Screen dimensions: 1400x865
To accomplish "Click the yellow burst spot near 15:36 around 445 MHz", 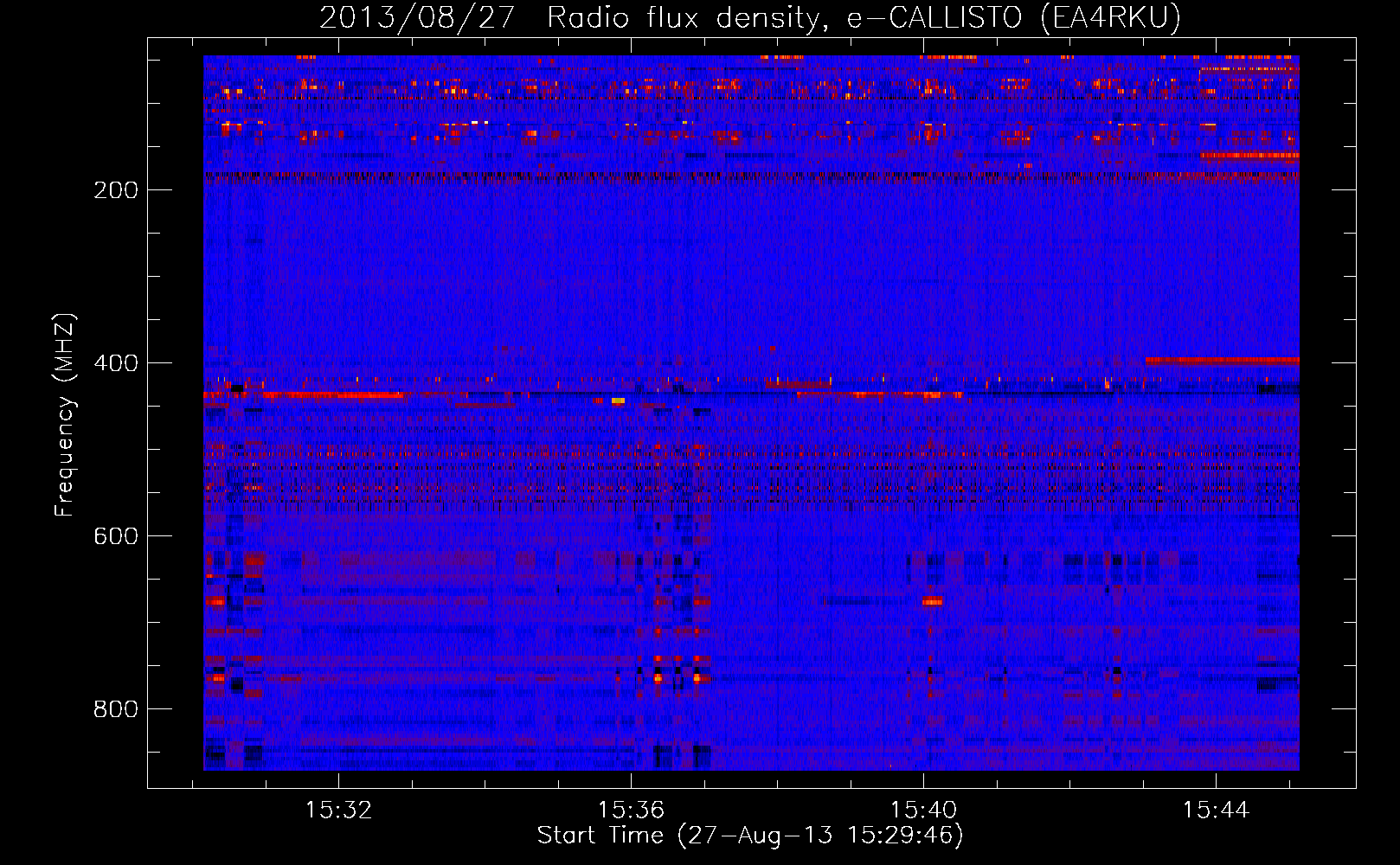I will coord(618,401).
